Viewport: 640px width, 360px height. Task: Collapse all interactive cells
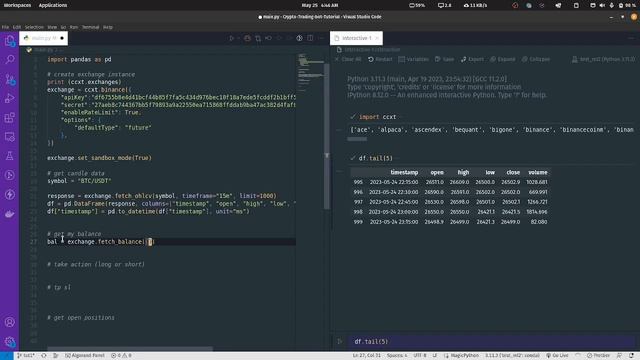point(536,59)
